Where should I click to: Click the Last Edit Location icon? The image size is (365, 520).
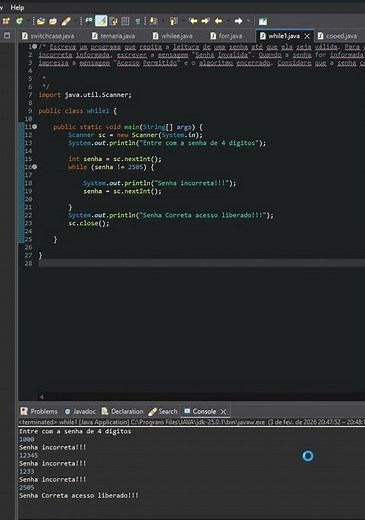point(193,21)
